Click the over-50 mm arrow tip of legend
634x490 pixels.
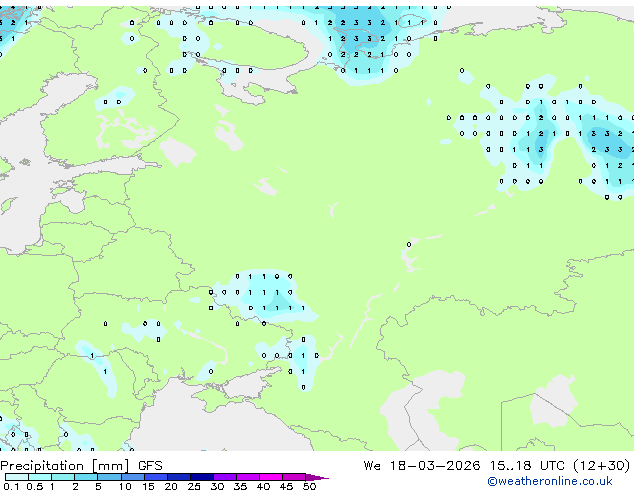317,477
